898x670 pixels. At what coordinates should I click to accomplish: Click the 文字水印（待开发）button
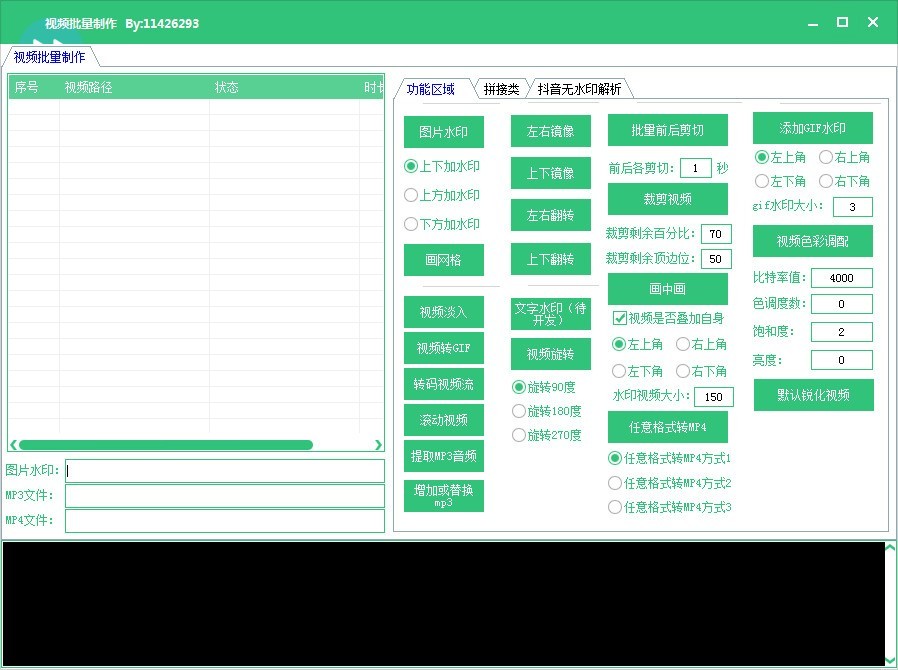point(550,314)
